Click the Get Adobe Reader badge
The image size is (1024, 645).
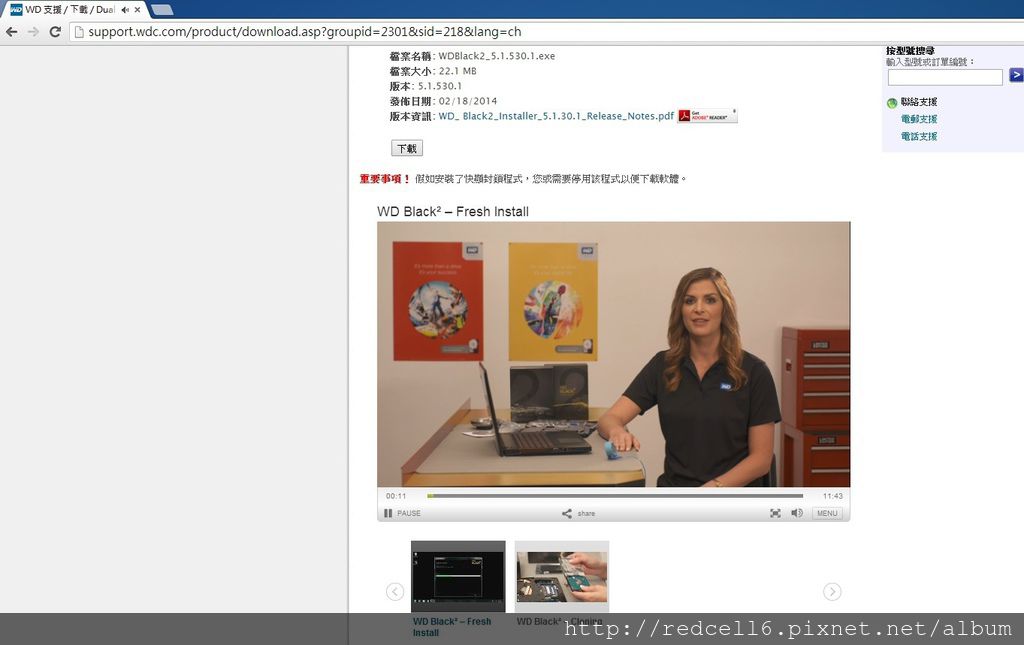[707, 116]
